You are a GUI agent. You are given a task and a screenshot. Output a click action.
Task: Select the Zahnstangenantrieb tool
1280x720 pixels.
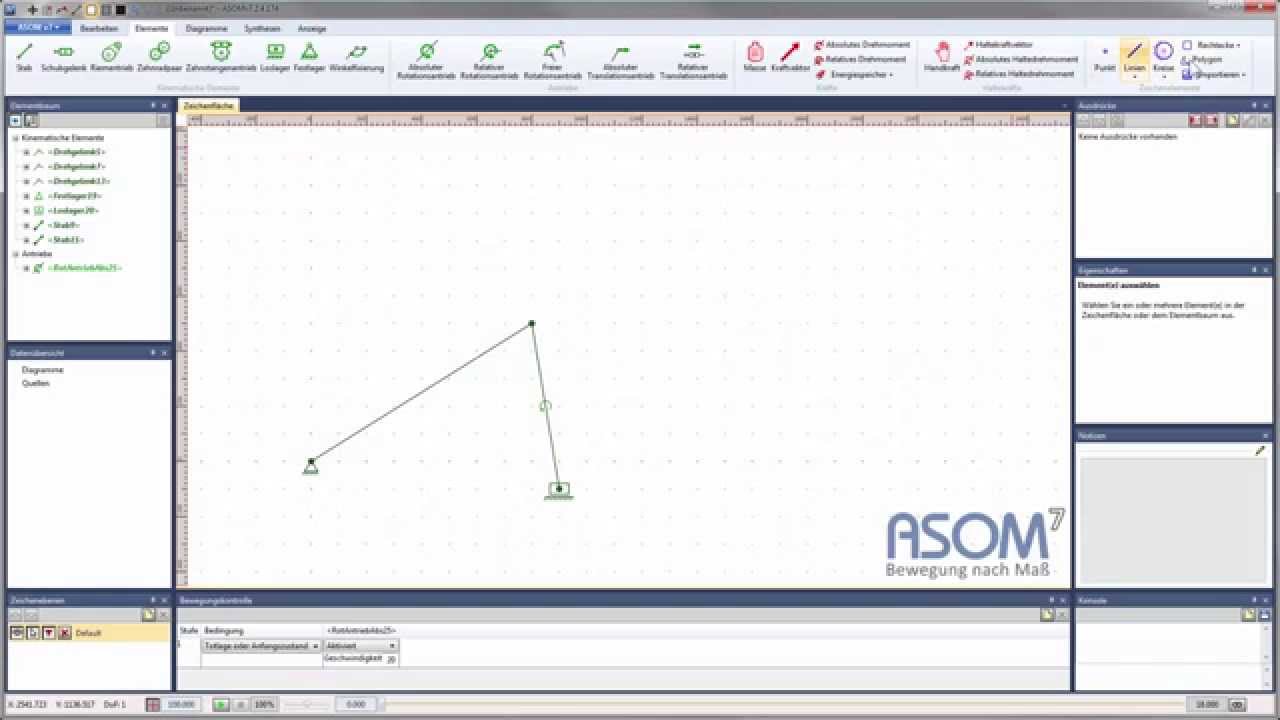point(221,57)
